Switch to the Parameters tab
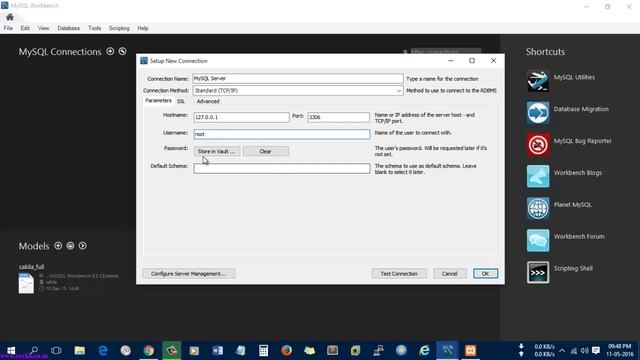Screen dimensions: 640x360 158,100
